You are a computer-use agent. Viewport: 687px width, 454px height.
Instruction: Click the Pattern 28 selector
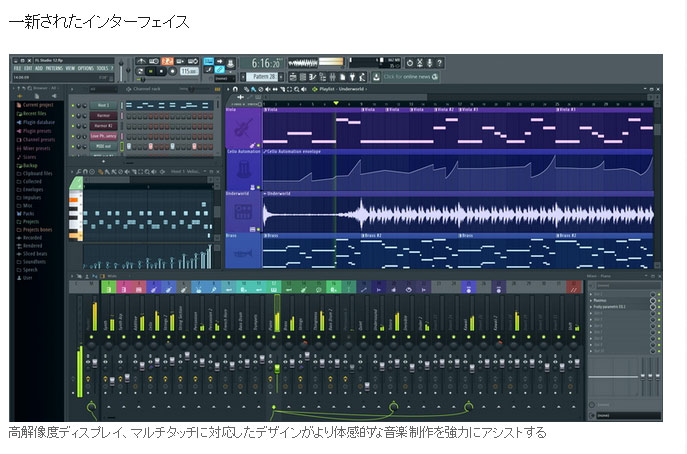[x=263, y=76]
